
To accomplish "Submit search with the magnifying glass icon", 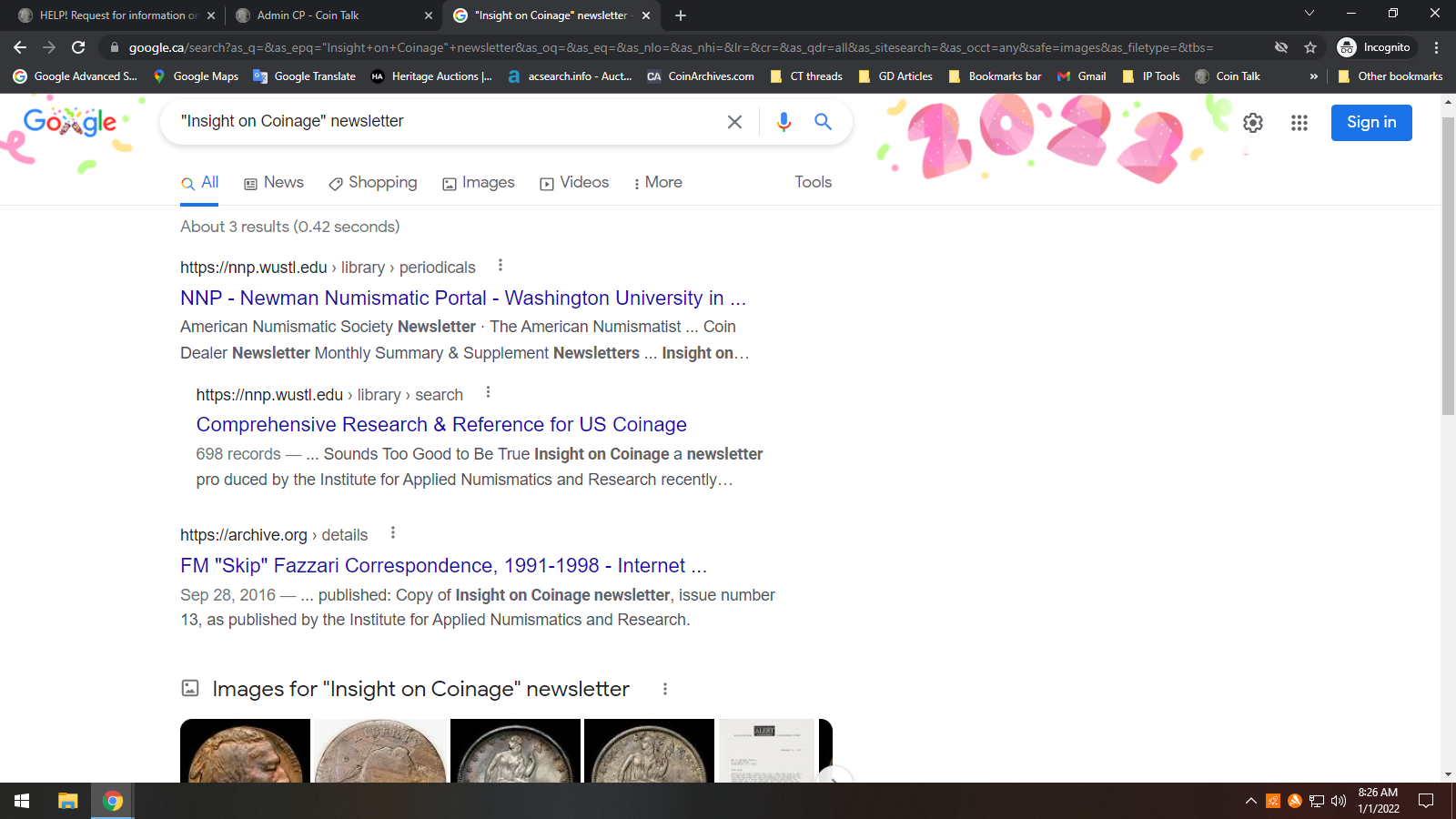I will [x=823, y=122].
